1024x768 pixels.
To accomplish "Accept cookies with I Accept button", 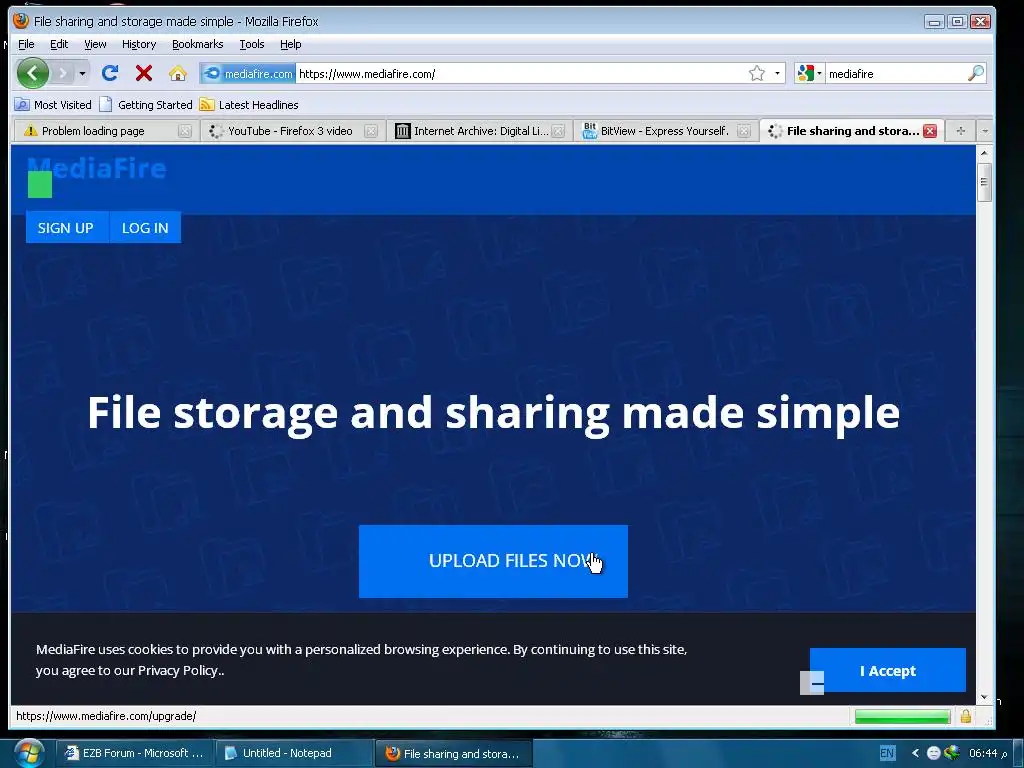I will (888, 670).
